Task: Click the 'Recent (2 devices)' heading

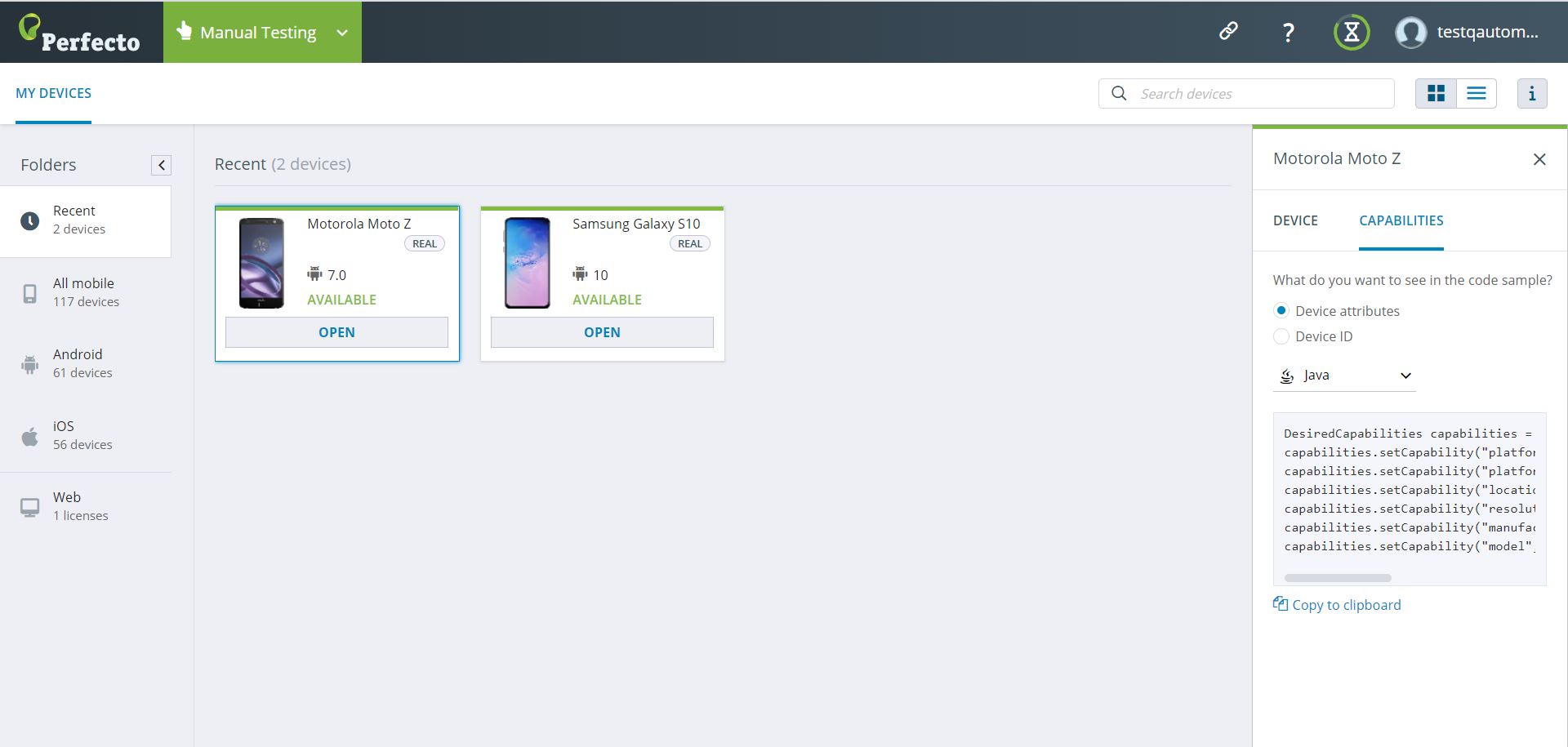Action: click(x=283, y=164)
